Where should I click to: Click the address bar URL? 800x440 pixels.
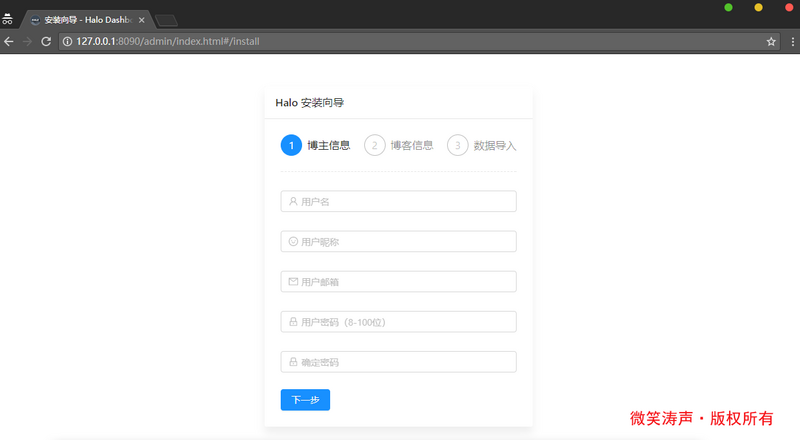pyautogui.click(x=168, y=41)
